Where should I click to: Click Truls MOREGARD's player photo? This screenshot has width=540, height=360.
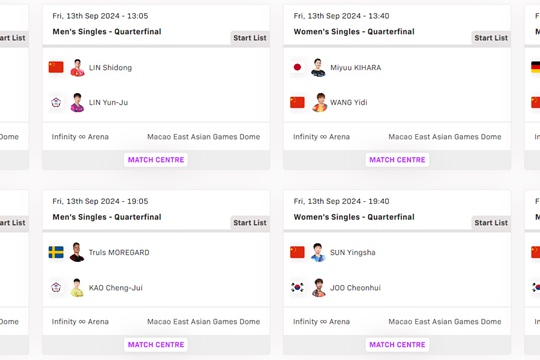coord(77,252)
